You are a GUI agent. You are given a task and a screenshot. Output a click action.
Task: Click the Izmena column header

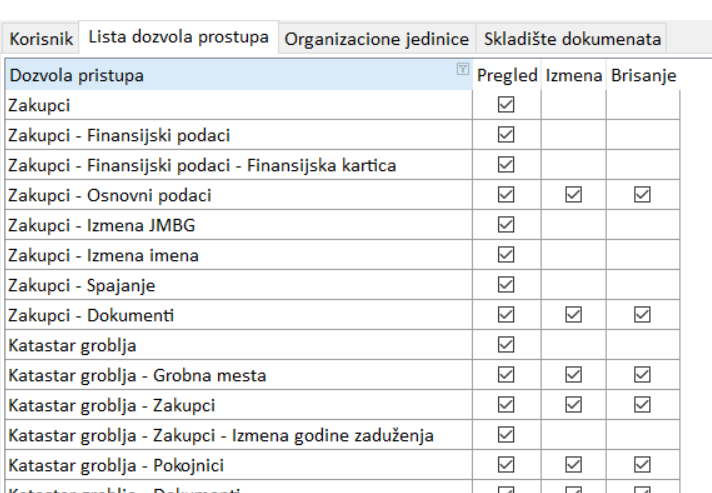(x=574, y=75)
